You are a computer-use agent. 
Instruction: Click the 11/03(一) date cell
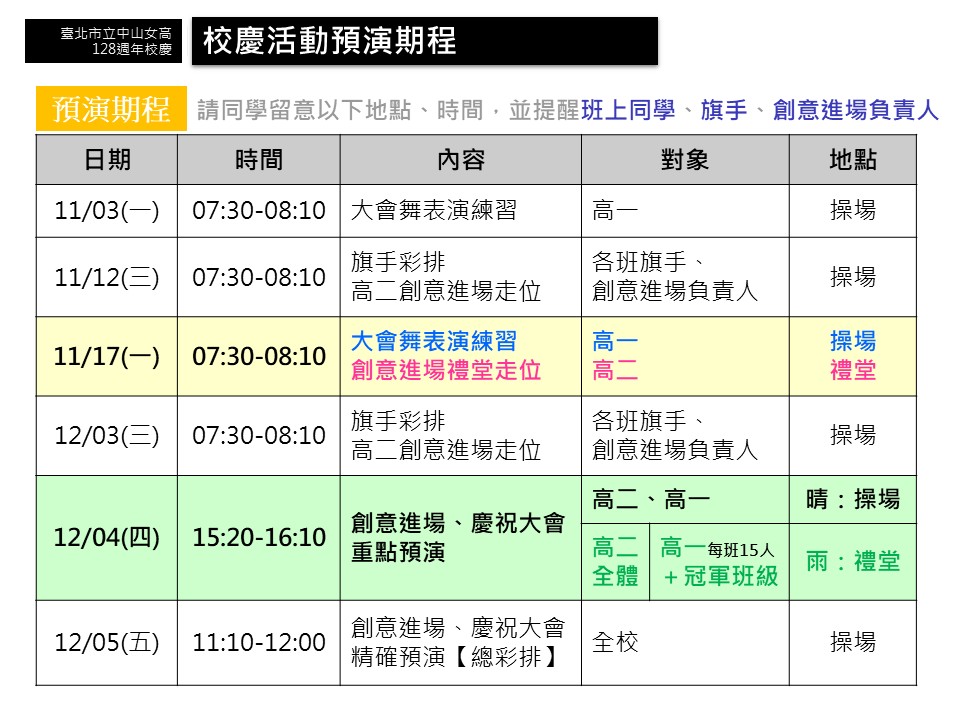tap(107, 211)
